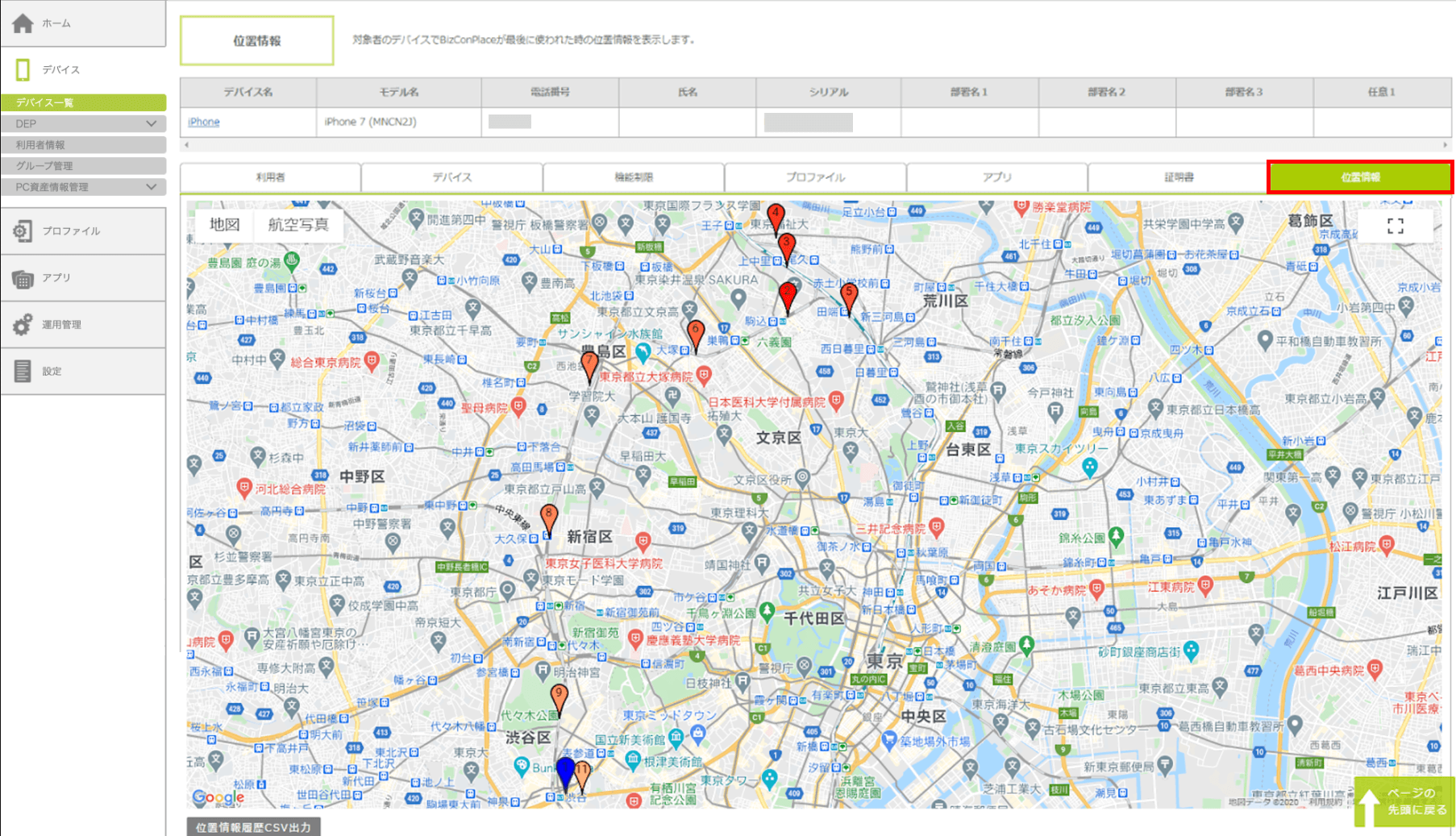The height and width of the screenshot is (836, 1456).
Task: Switch to the アプリ tab
Action: (997, 177)
